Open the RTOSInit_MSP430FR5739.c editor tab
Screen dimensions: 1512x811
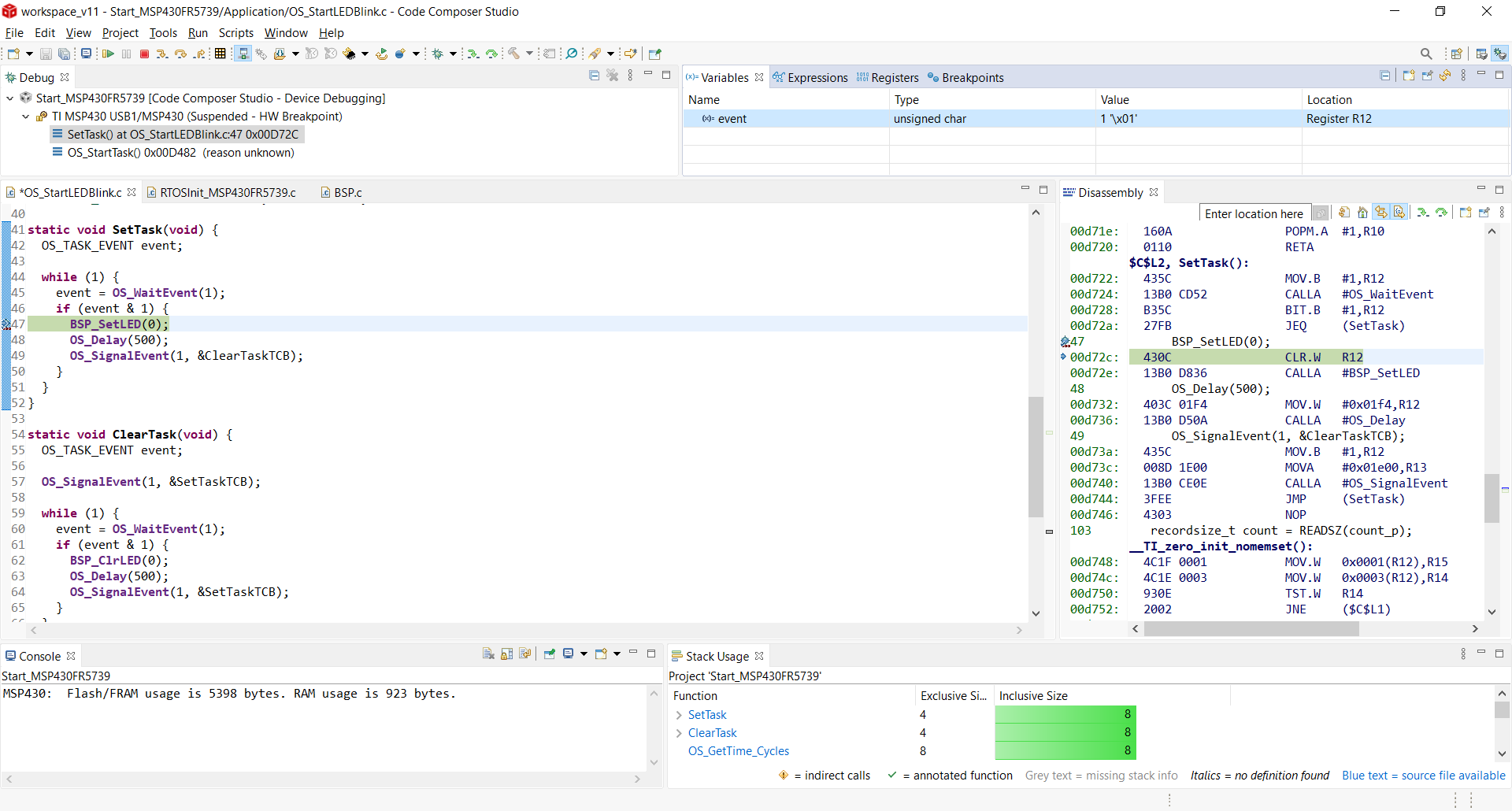(221, 192)
